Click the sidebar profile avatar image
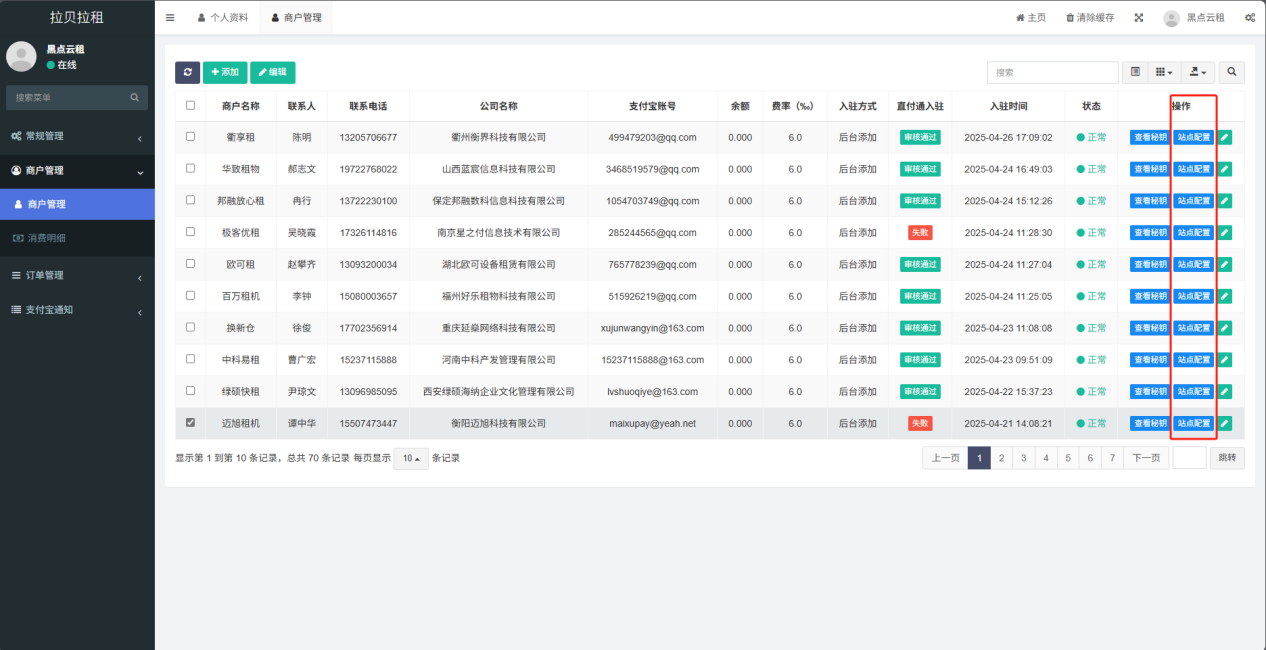1266x650 pixels. 21,56
